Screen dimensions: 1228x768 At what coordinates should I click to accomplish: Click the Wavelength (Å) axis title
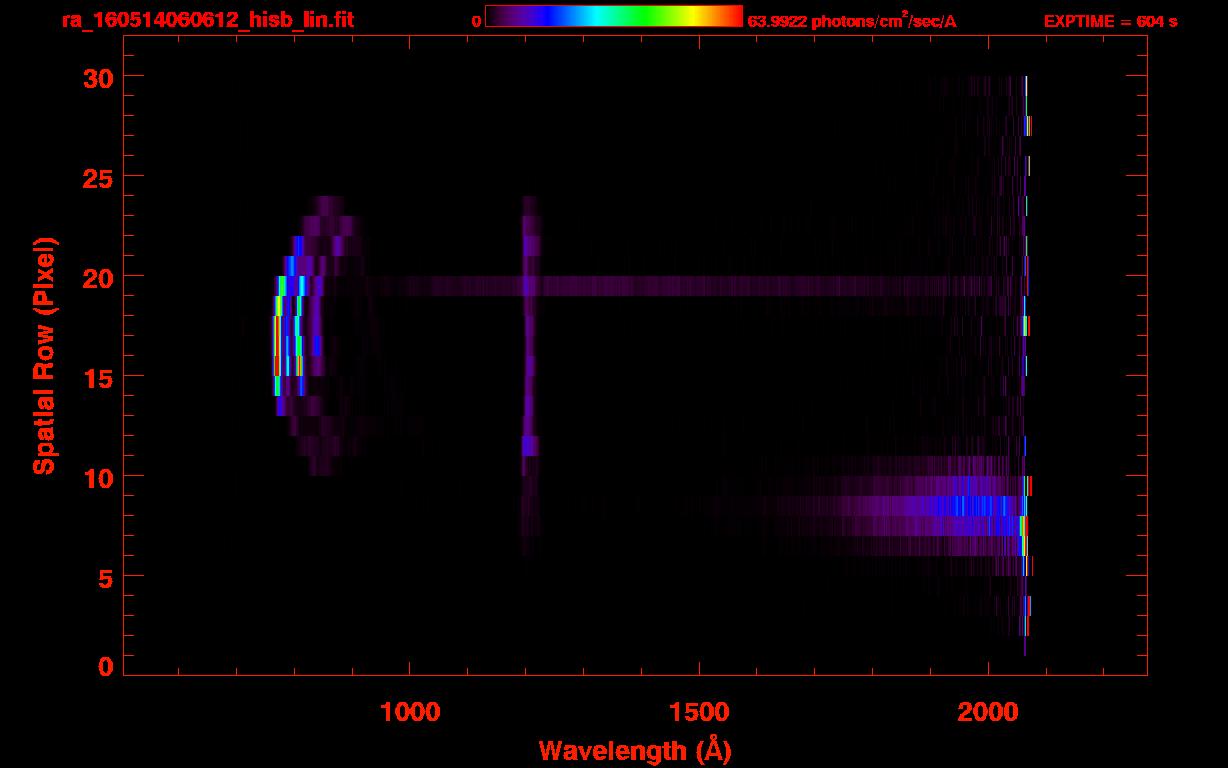[635, 750]
